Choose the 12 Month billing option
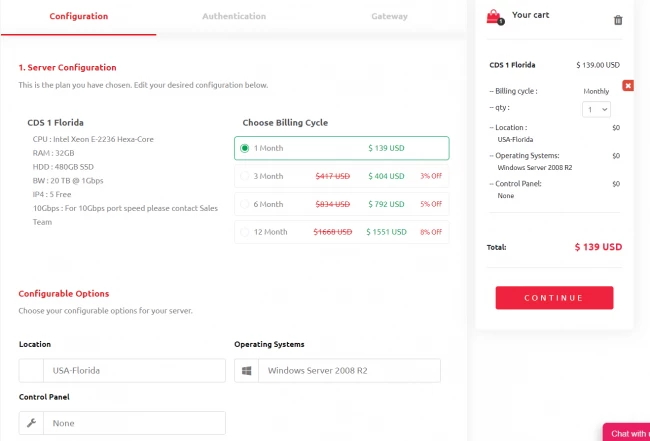Screen dimensions: 650x441 (342, 232)
